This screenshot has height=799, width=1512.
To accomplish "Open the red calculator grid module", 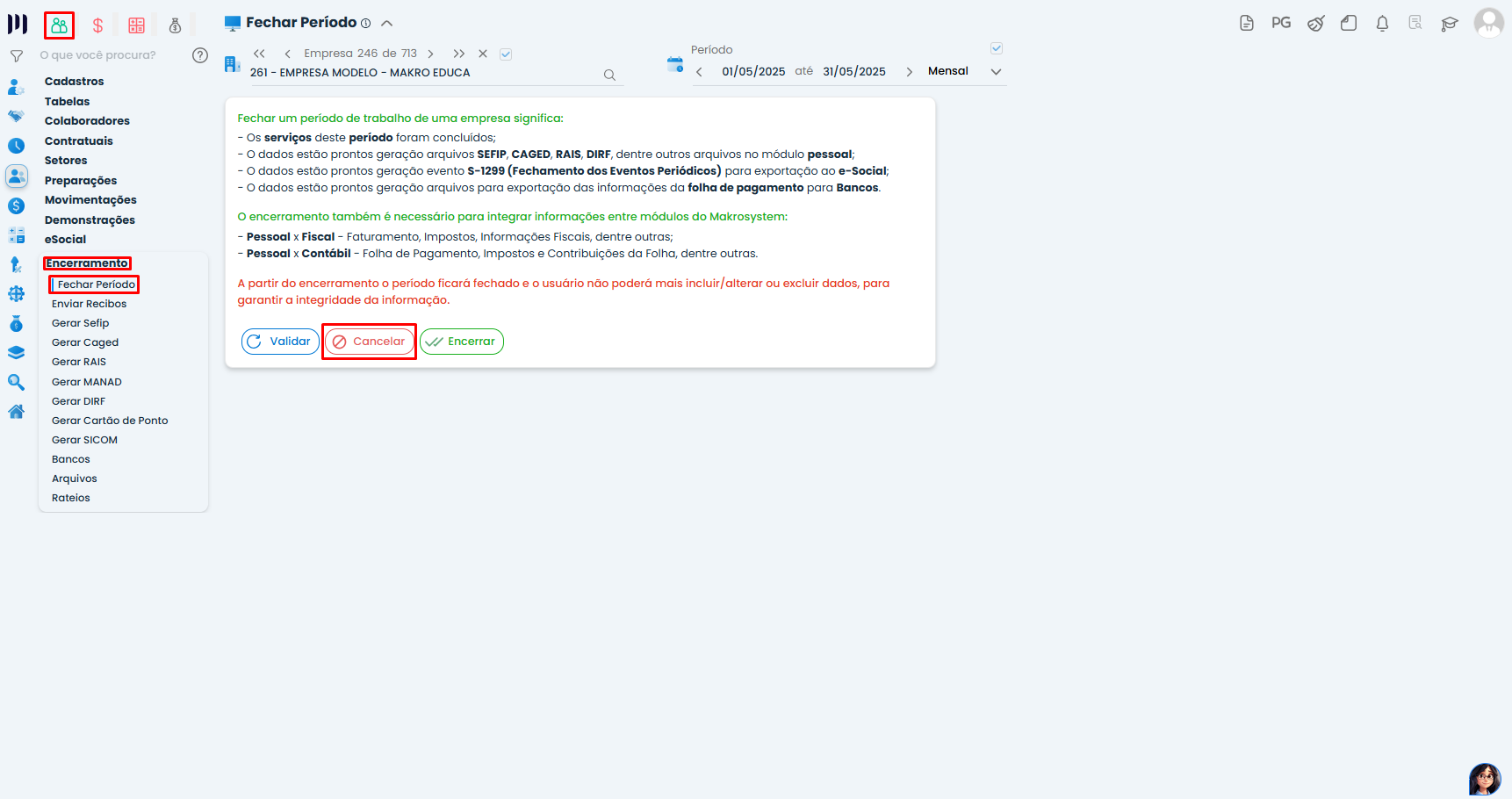I will coord(136,25).
